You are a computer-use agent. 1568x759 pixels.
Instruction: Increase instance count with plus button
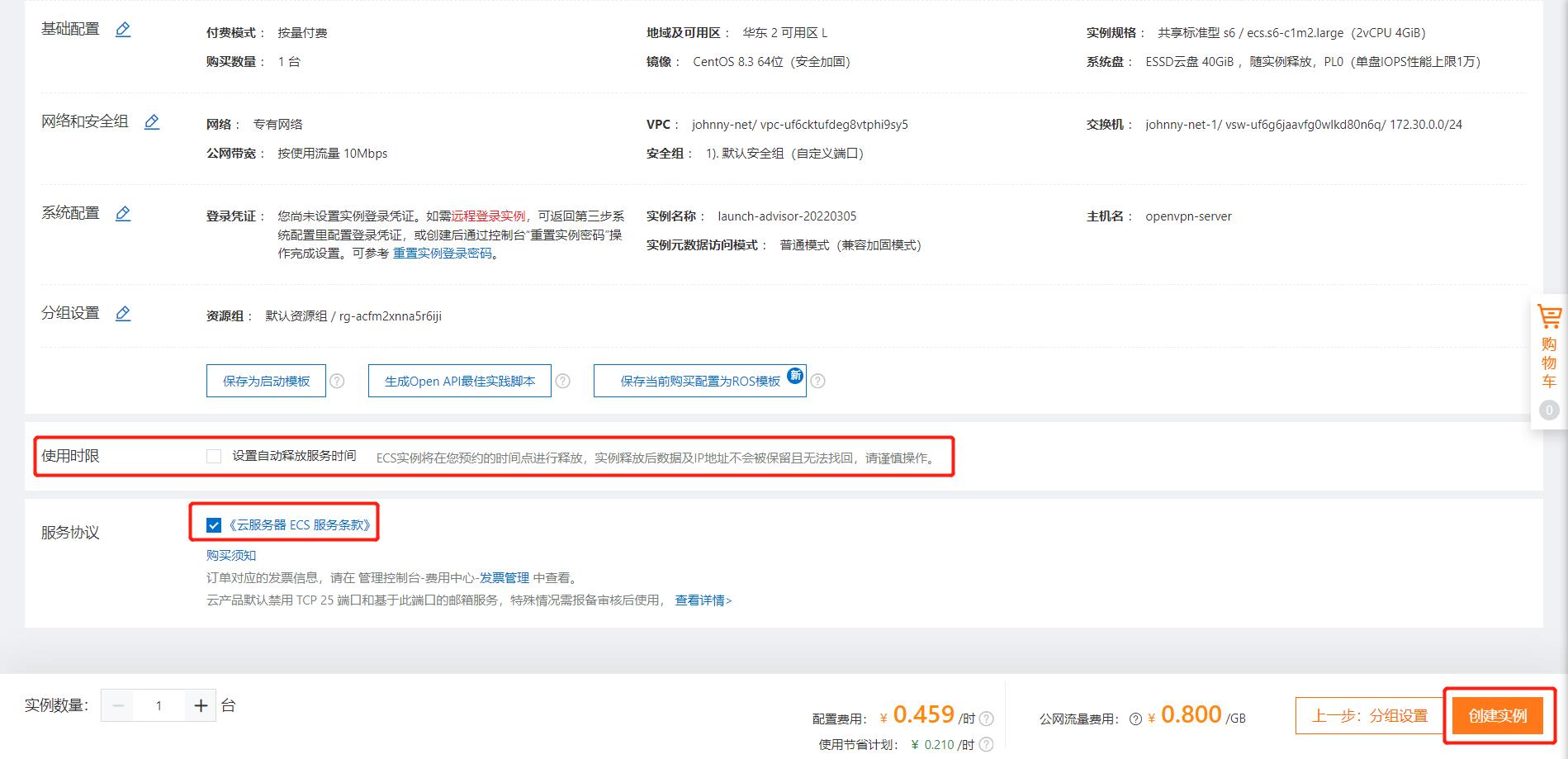(200, 705)
